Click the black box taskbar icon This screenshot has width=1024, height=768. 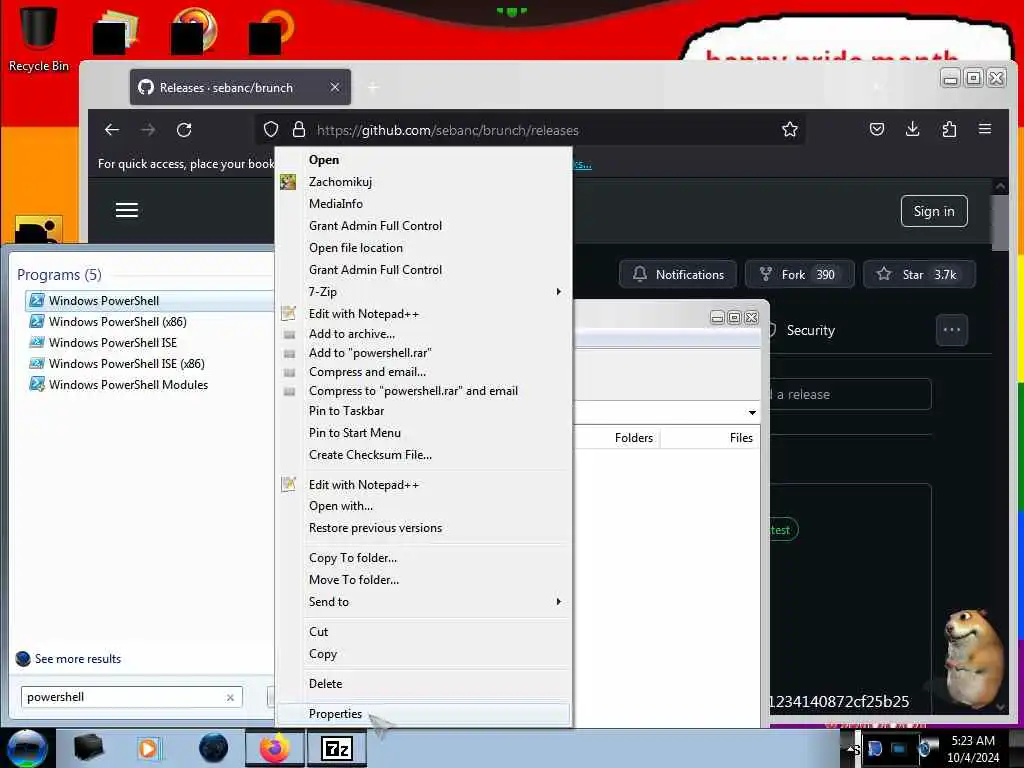point(88,748)
